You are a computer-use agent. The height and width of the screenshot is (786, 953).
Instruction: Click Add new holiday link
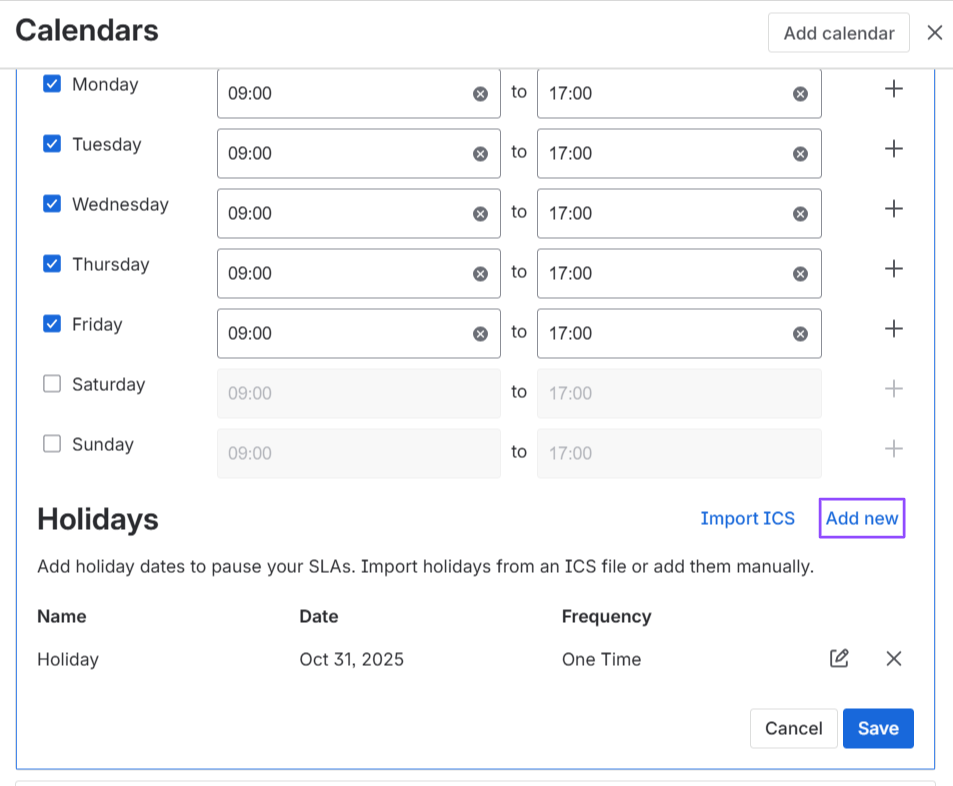point(862,518)
